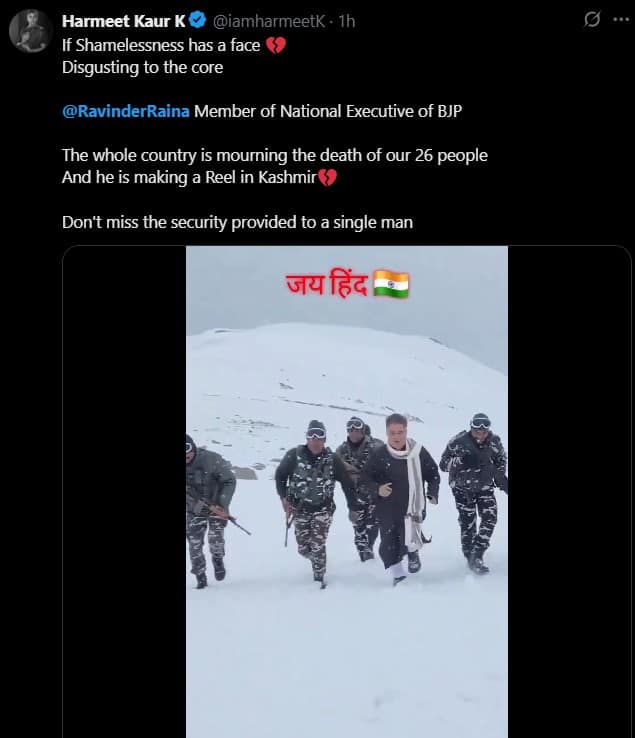
Task: Select the "If Shamelessness has a face" line
Action: click(161, 46)
